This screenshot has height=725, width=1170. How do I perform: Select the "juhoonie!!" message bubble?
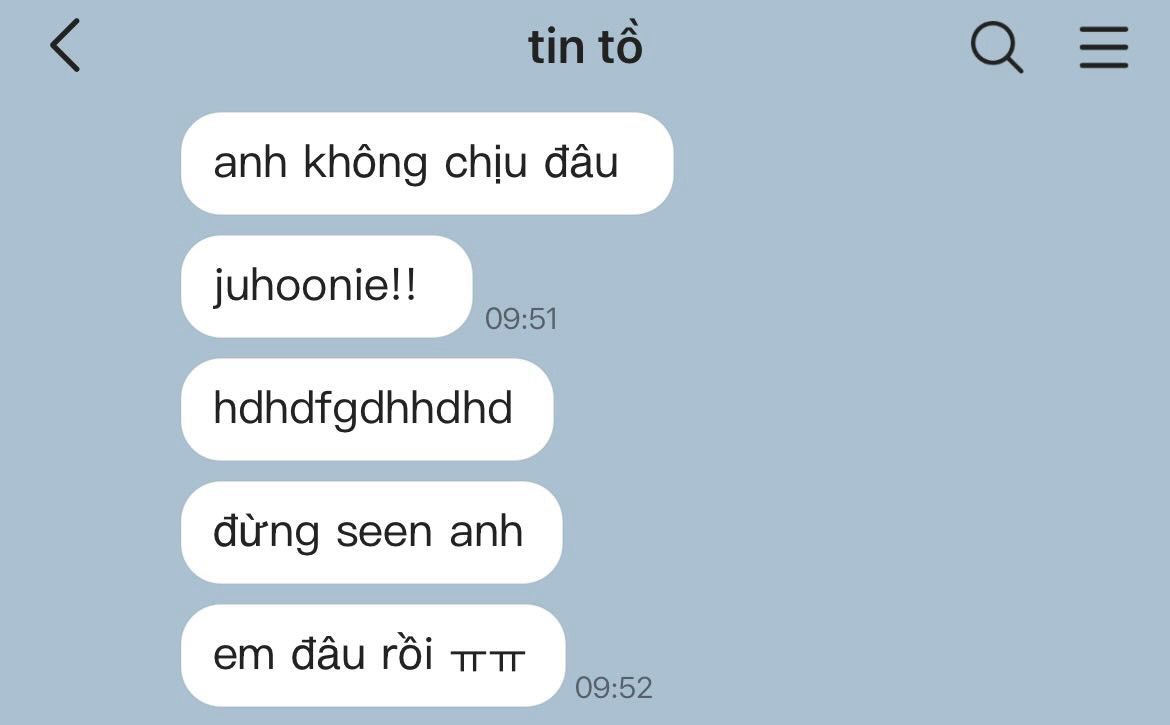click(326, 286)
